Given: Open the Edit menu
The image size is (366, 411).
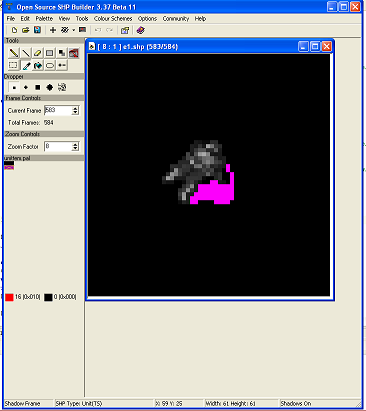Looking at the screenshot, I should coord(25,19).
